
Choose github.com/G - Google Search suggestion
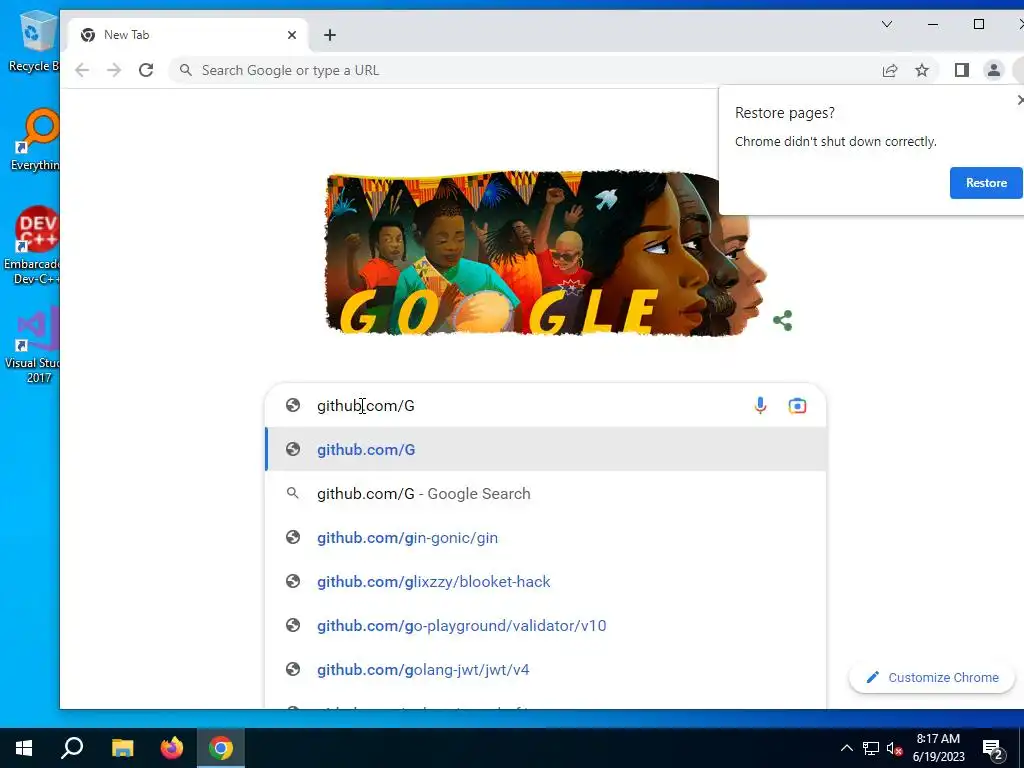[545, 494]
